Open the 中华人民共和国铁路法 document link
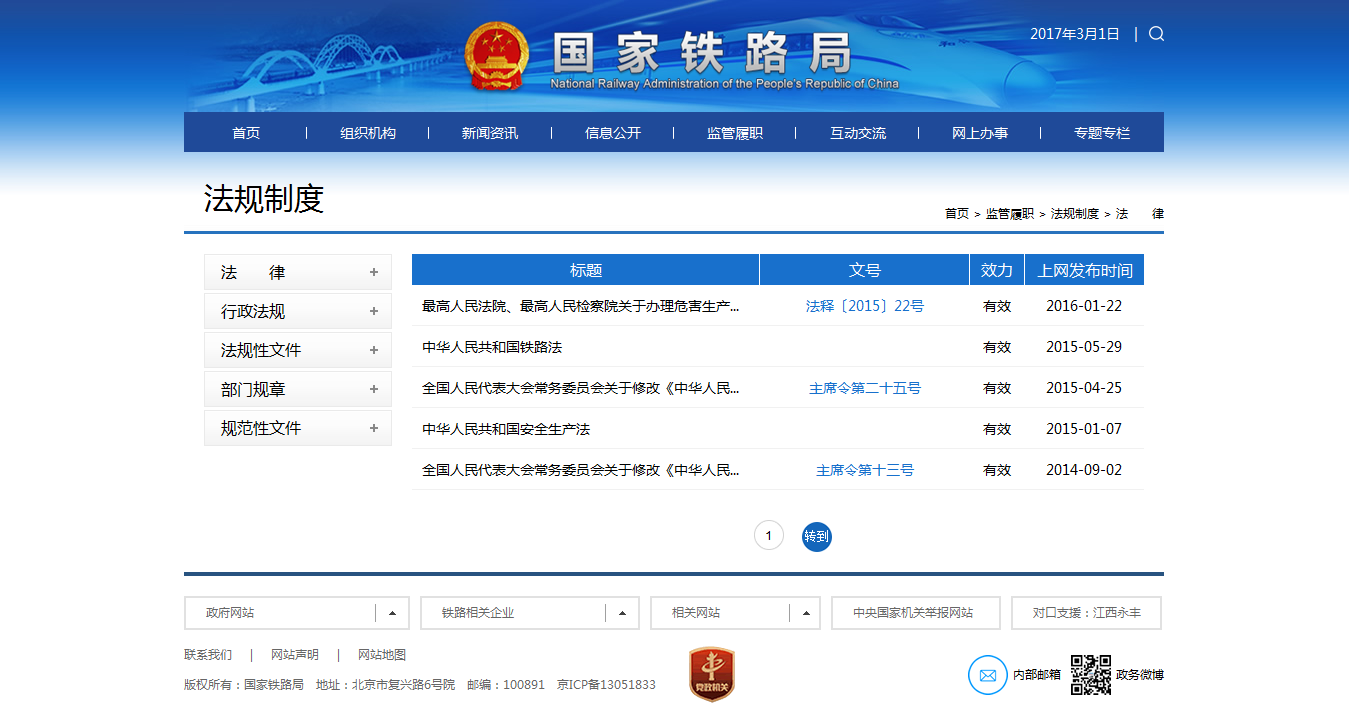This screenshot has width=1349, height=725. tap(492, 347)
